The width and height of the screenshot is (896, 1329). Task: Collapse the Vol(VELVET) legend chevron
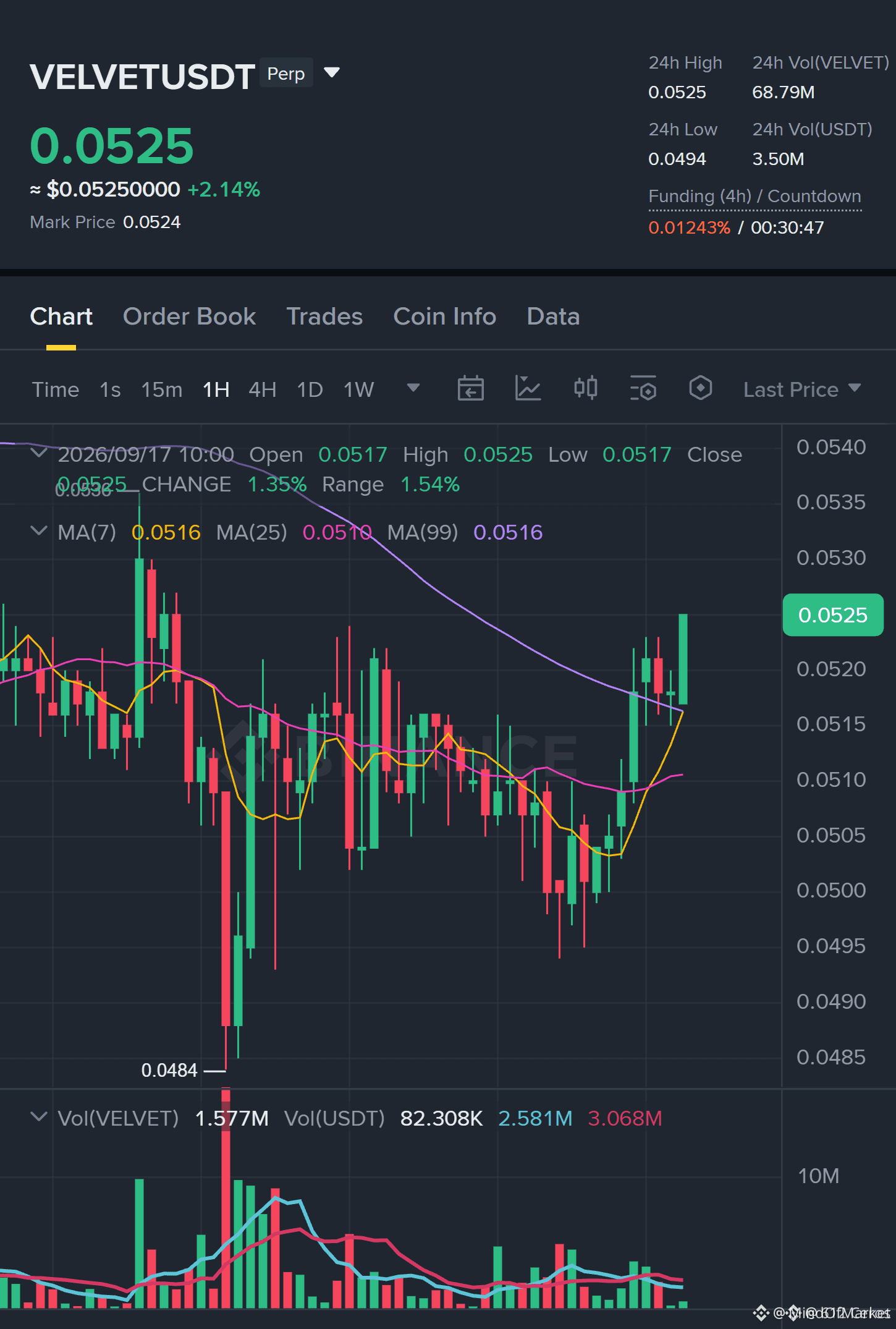coord(39,1117)
